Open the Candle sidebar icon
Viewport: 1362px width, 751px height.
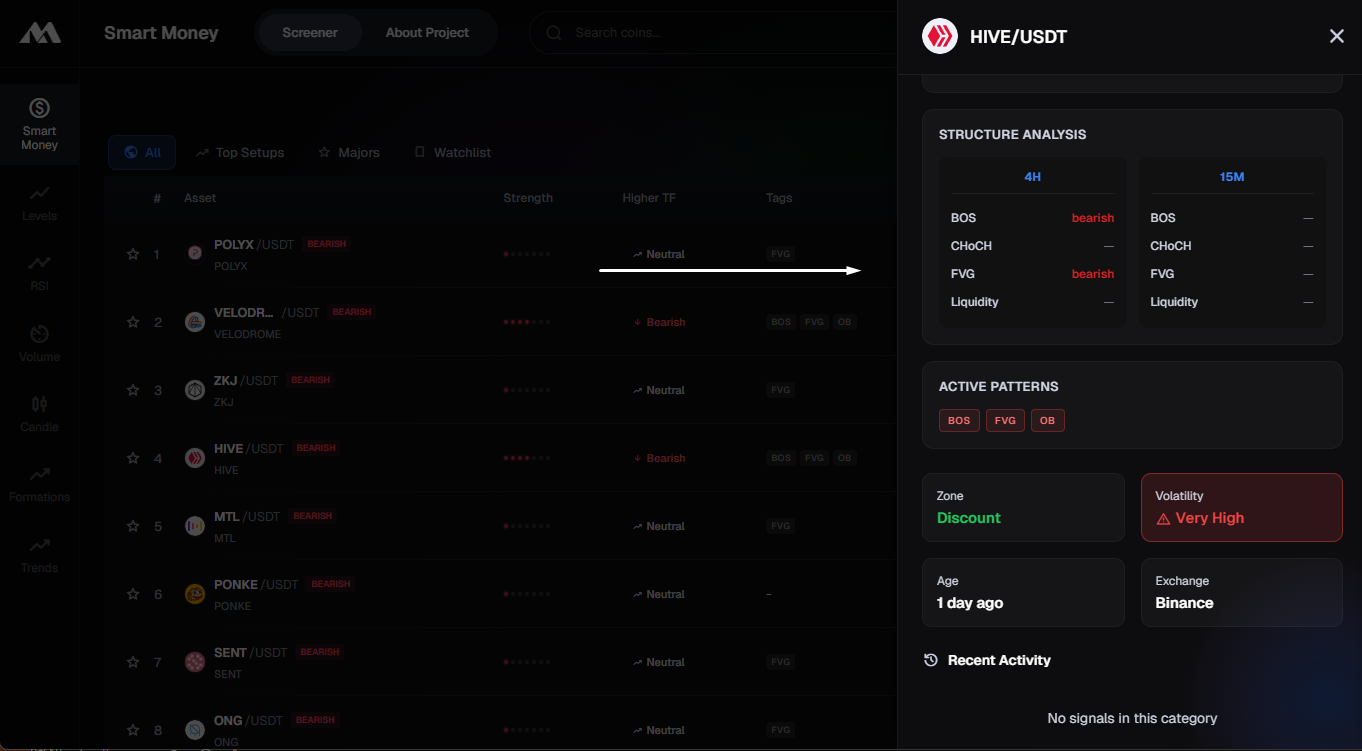tap(39, 414)
